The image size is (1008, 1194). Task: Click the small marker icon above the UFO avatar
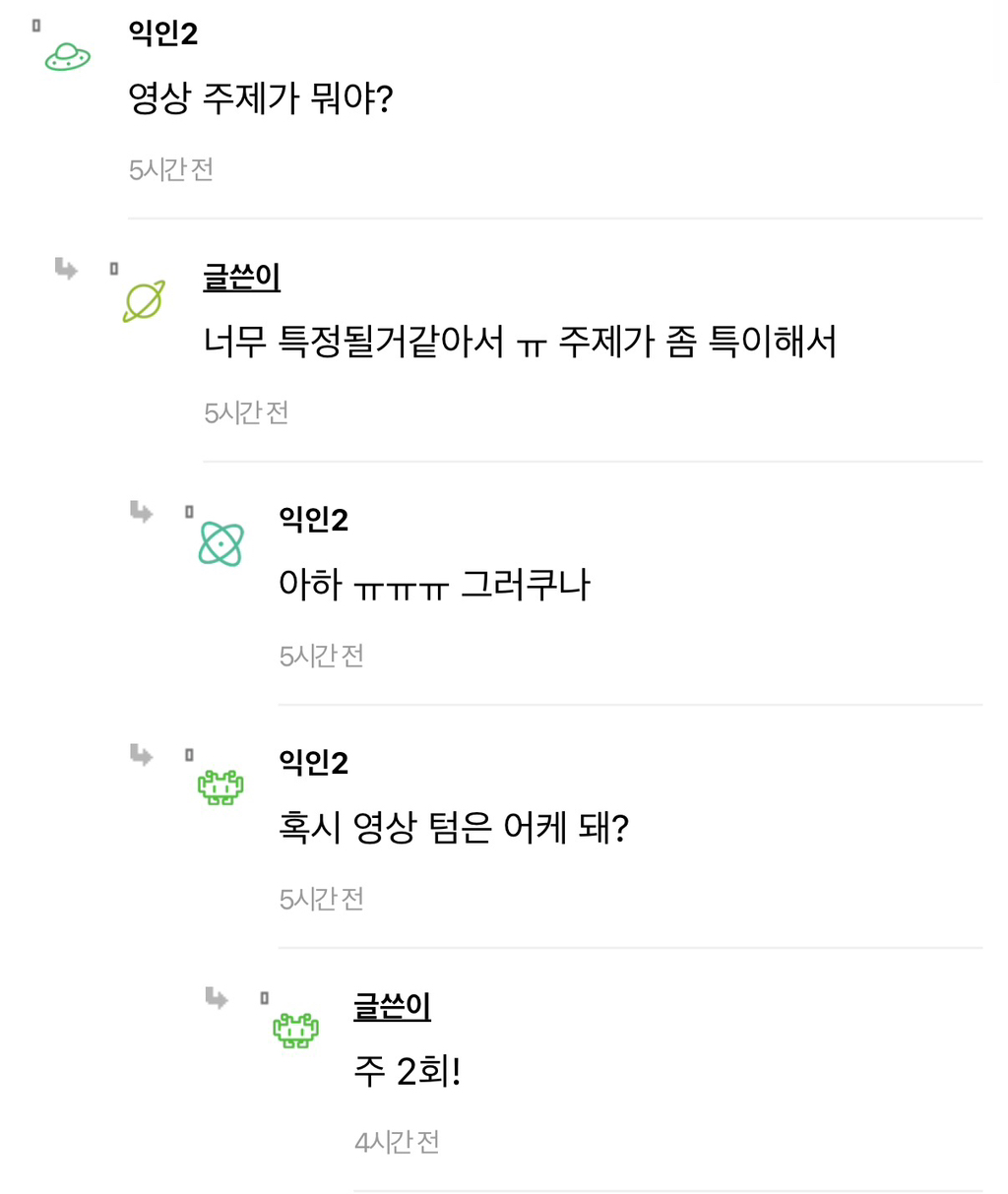pyautogui.click(x=35, y=26)
